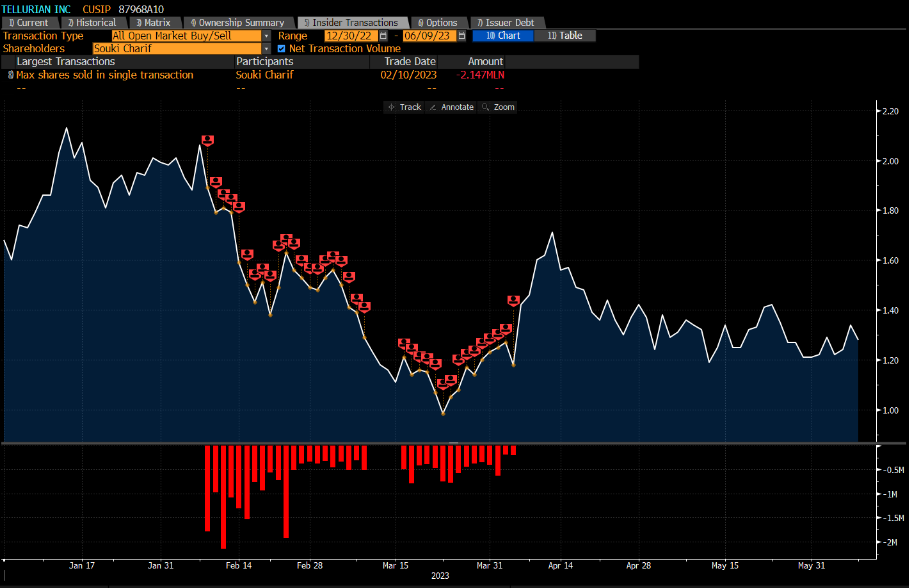Screen dimensions: 909x588
Task: Go to the Historical tab
Action: (91, 22)
